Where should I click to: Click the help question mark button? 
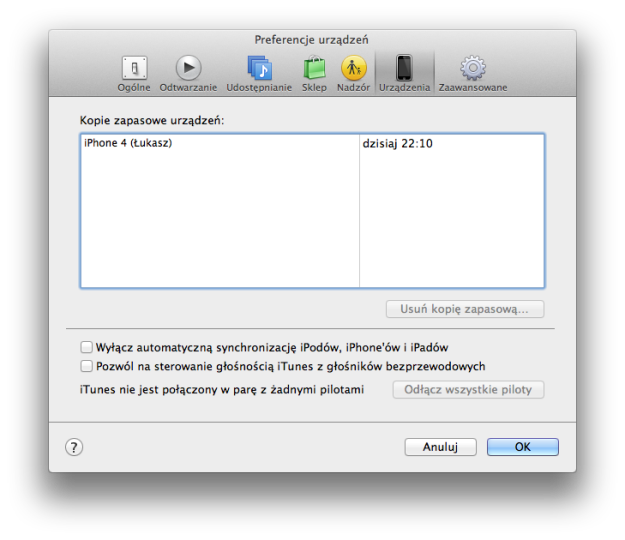pos(74,447)
